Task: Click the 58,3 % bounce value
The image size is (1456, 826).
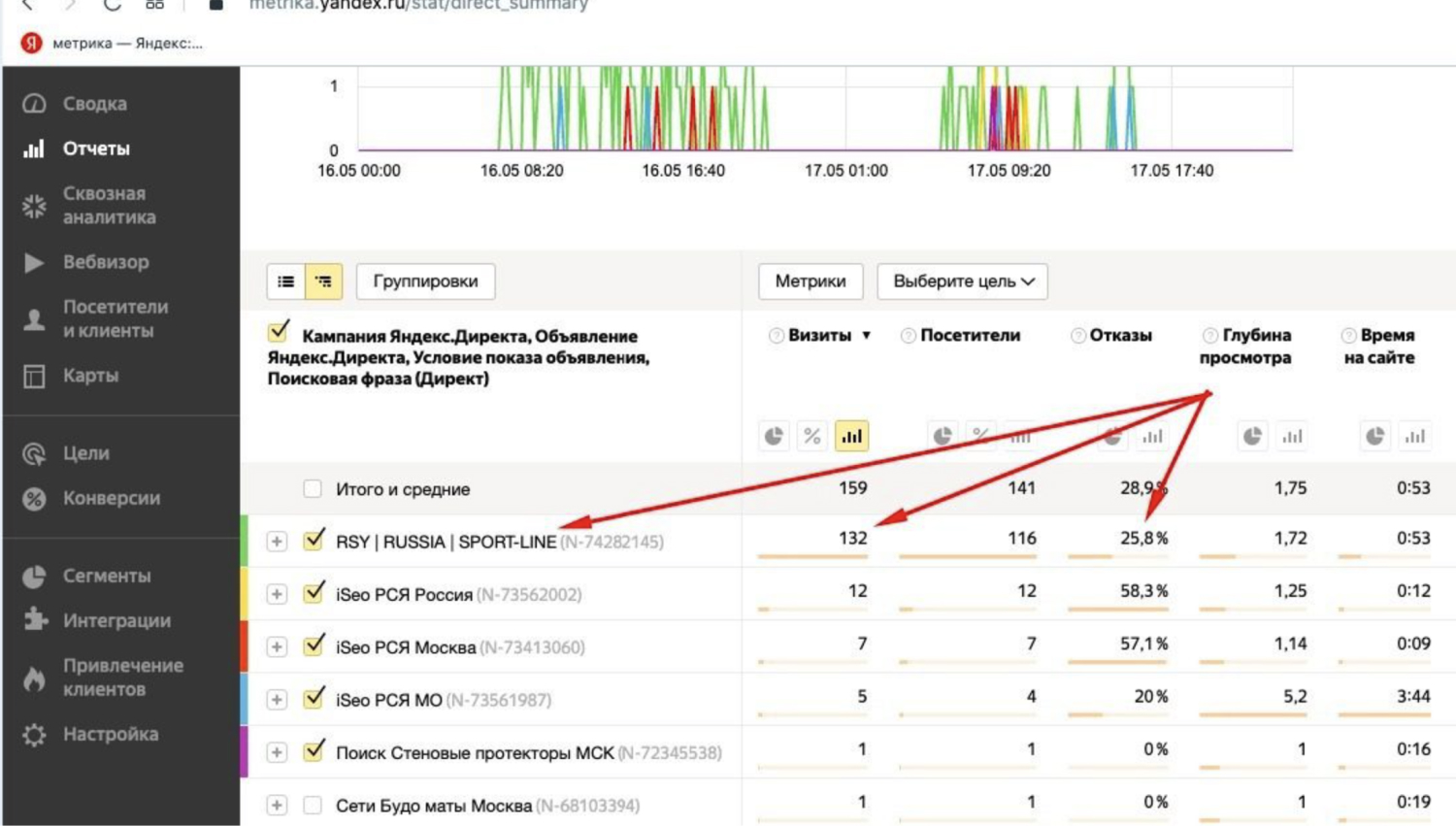Action: 1143,591
